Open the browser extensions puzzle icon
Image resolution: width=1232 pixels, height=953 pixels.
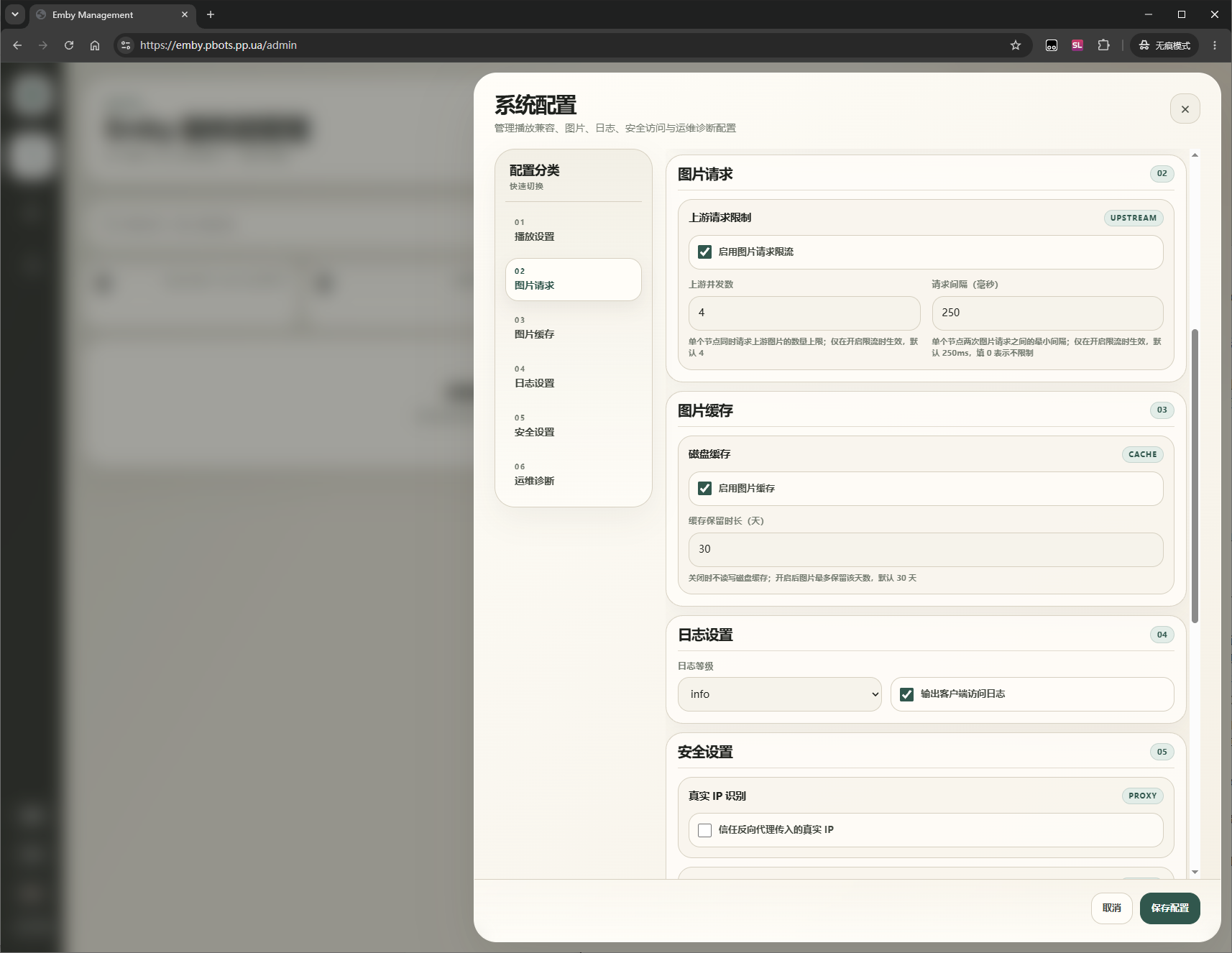1103,45
